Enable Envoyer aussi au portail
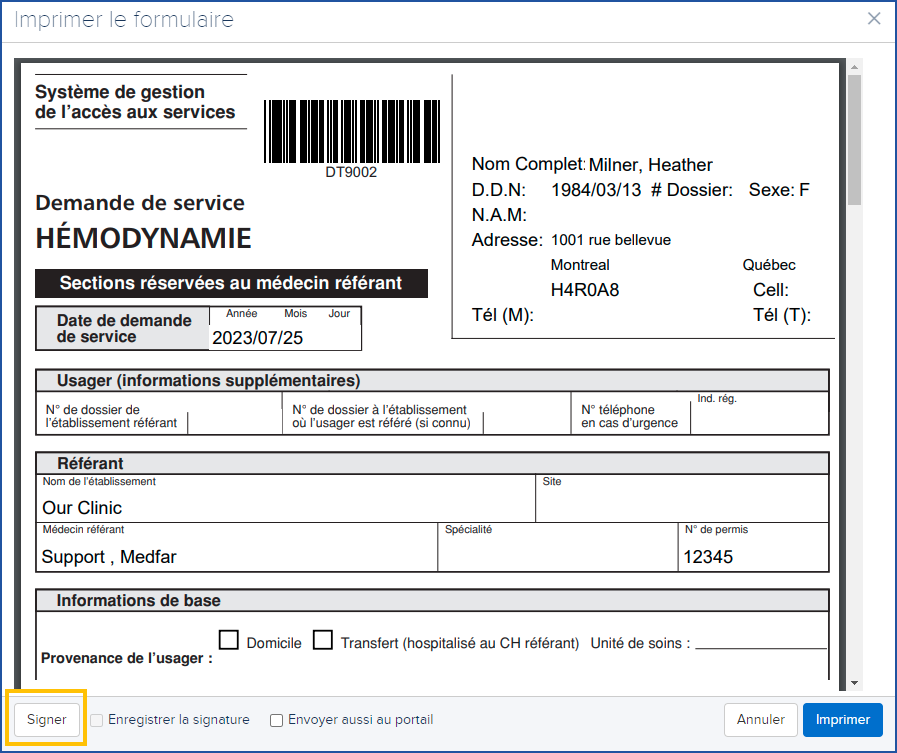Viewport: 897px width, 753px height. tap(276, 720)
